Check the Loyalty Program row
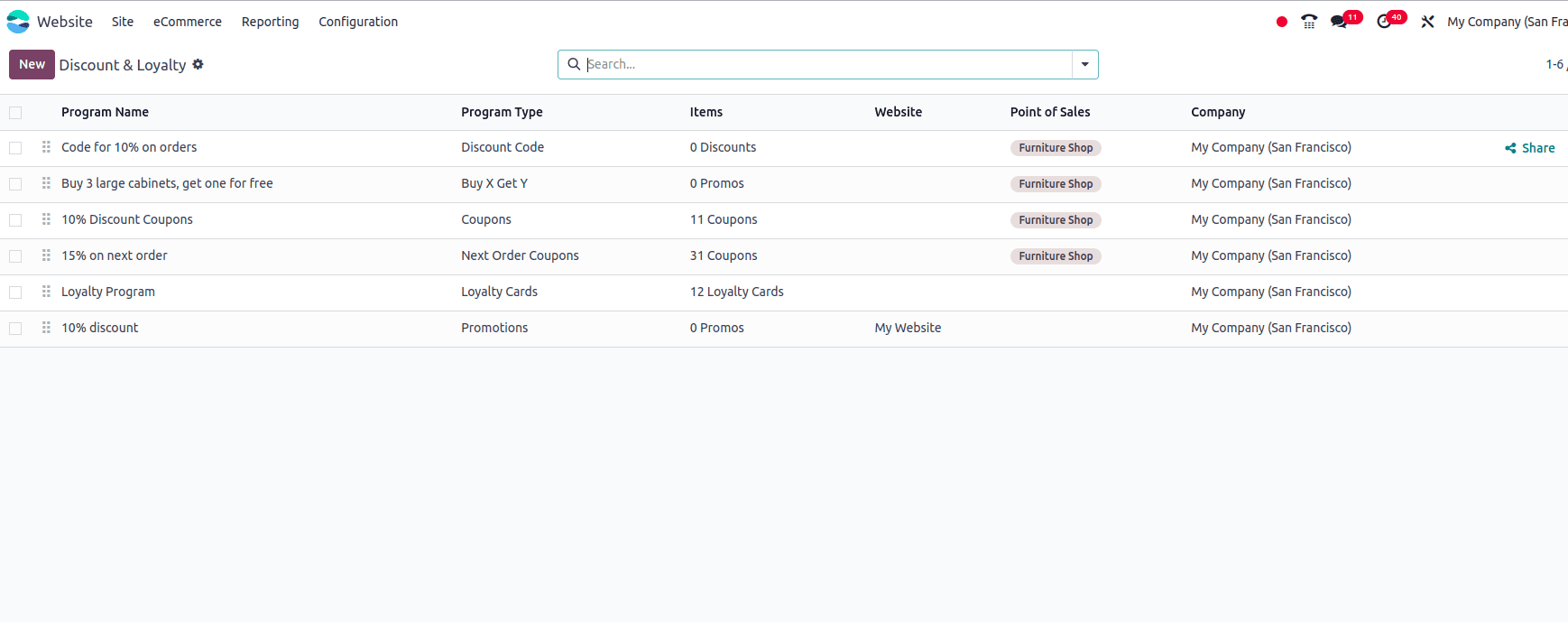The height and width of the screenshot is (622, 1568). click(15, 292)
